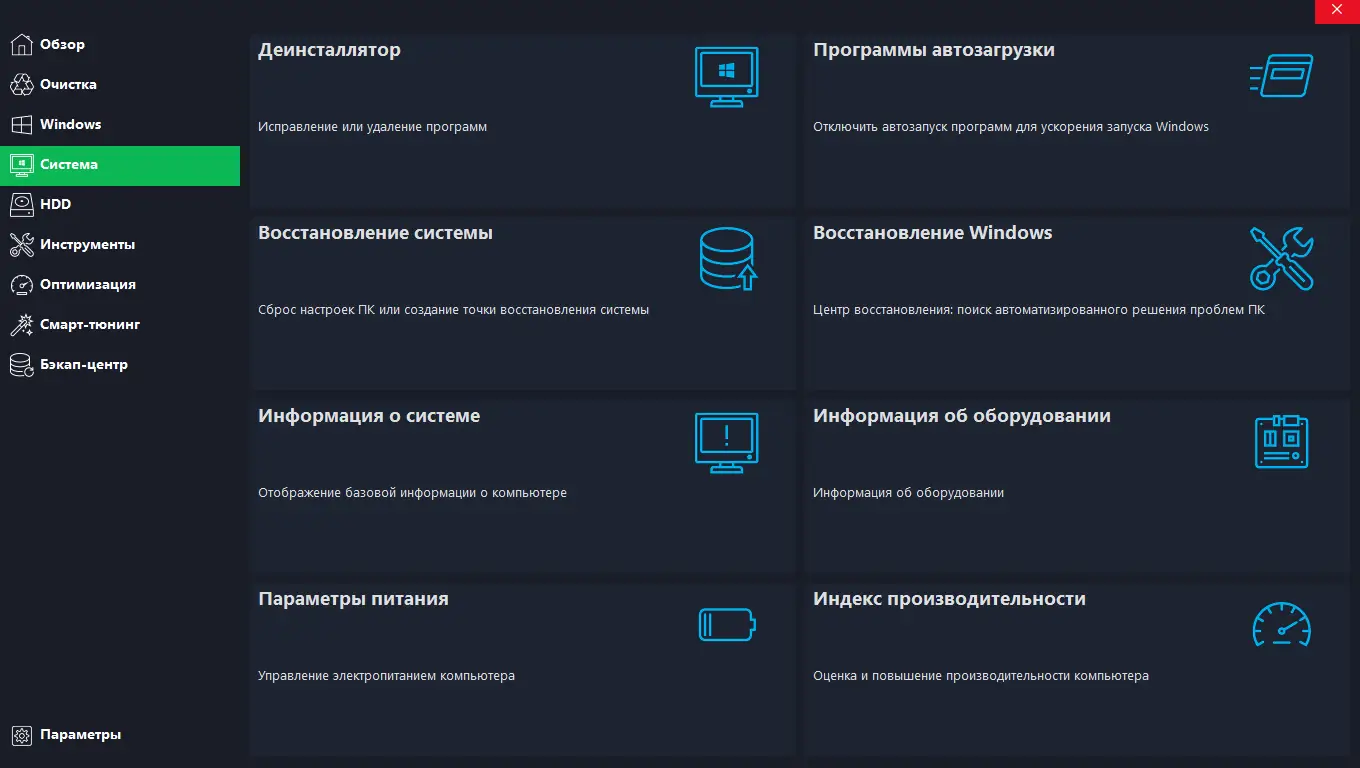Screen dimensions: 1360x768
Task: Click description about отключить автозапуск программ
Action: tap(1011, 127)
